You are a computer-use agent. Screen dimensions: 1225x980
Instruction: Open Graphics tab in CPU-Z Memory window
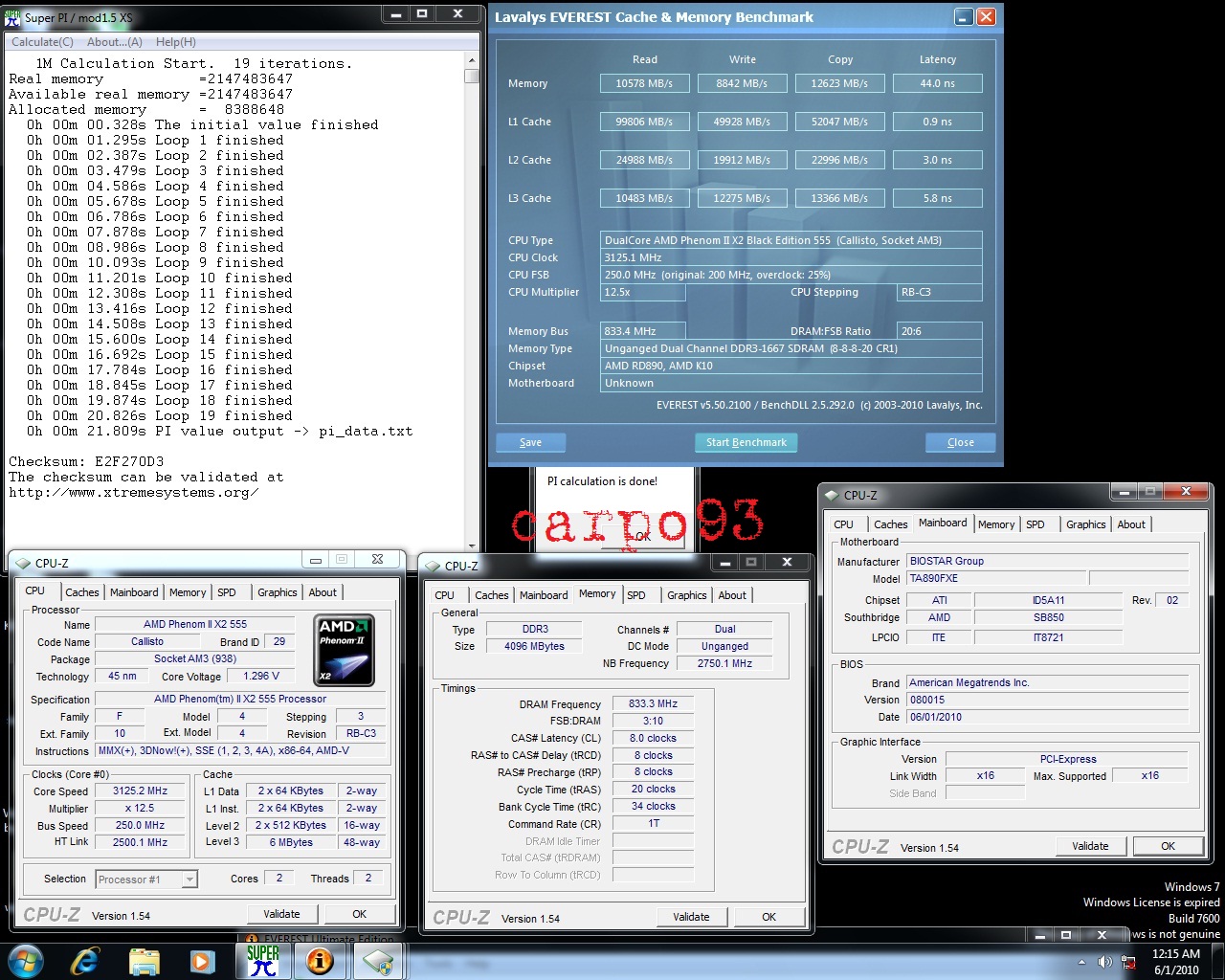[x=687, y=595]
